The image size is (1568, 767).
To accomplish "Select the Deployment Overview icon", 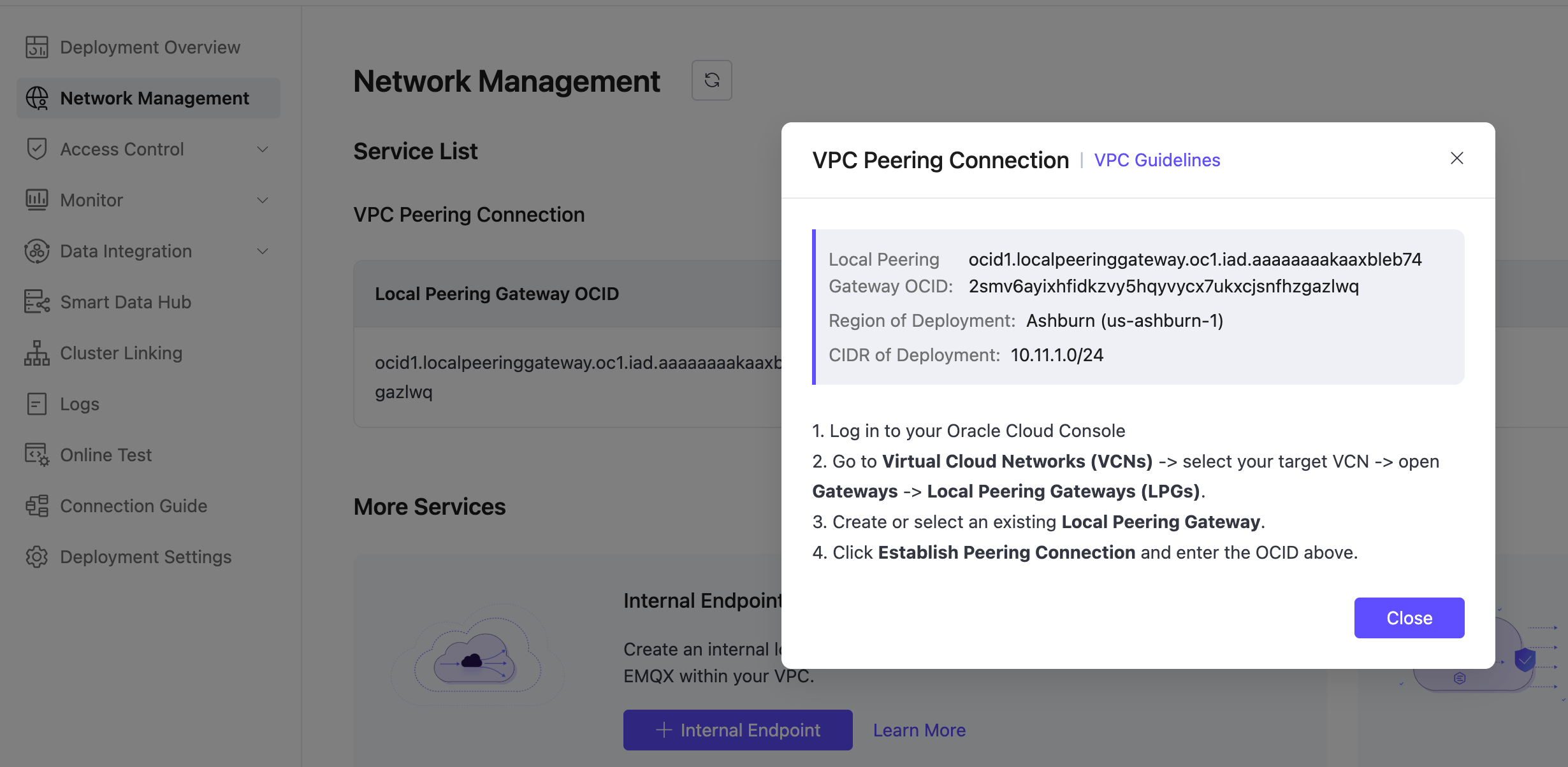I will (36, 47).
